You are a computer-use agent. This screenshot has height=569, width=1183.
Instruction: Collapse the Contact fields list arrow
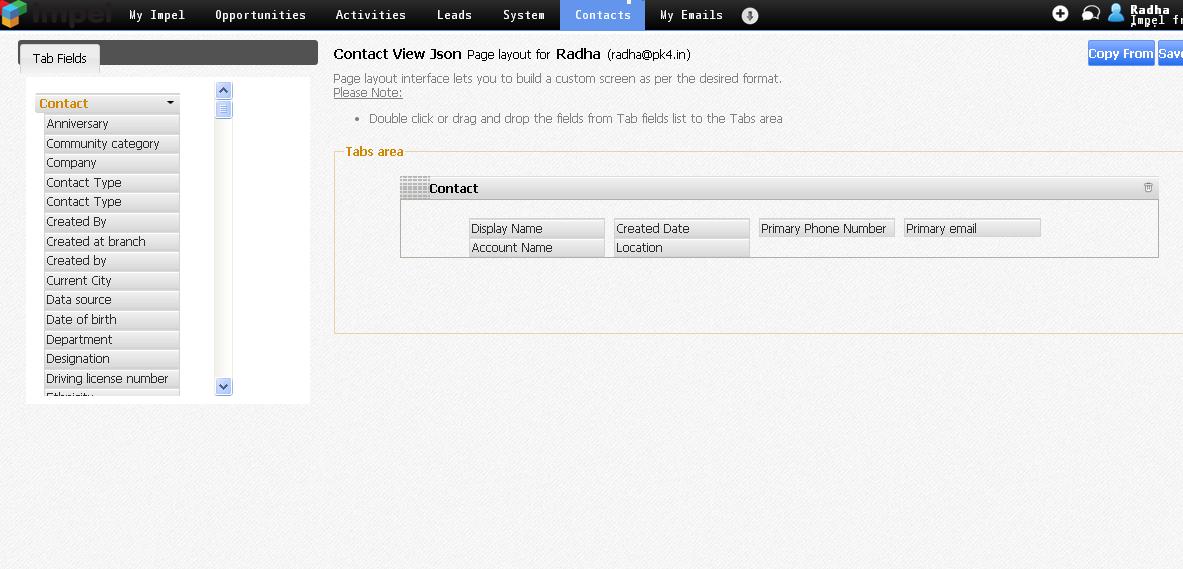click(170, 103)
